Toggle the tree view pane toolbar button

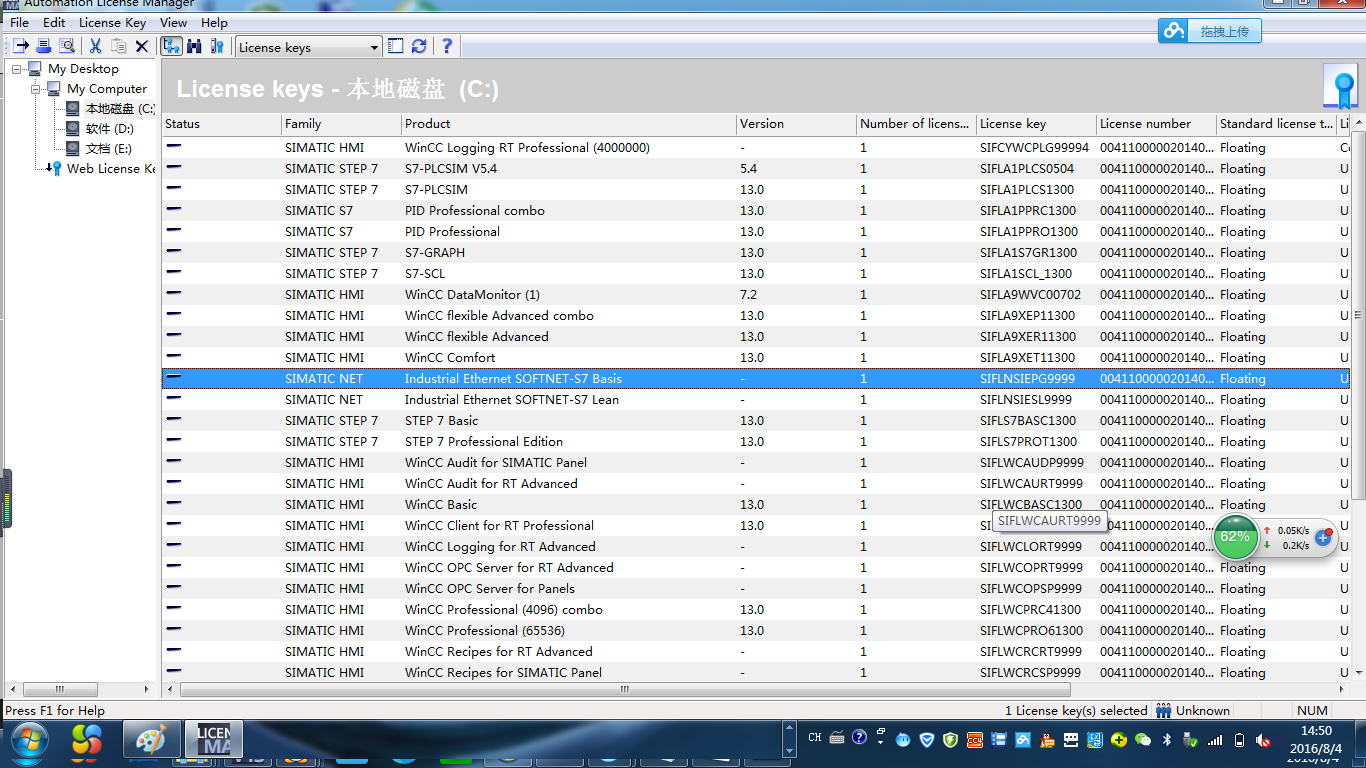(x=171, y=46)
